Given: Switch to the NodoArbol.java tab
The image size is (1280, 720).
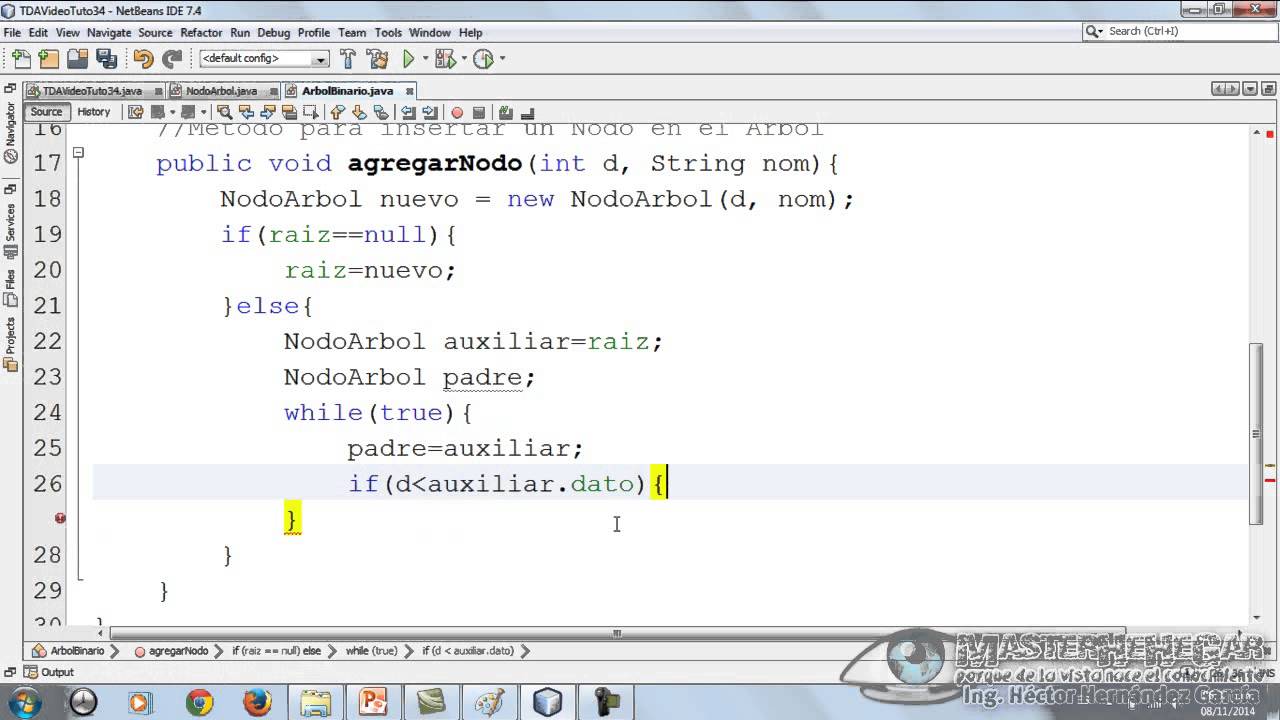Looking at the screenshot, I should point(221,91).
